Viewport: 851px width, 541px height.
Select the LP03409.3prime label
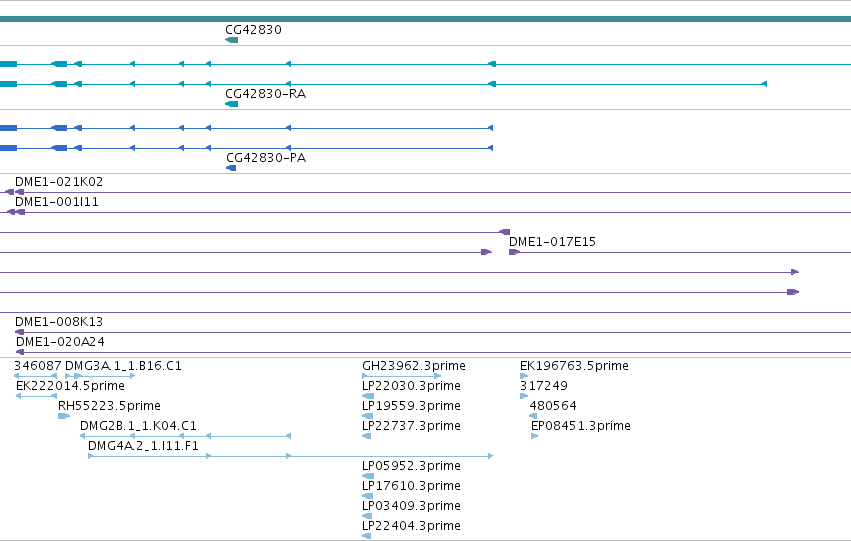pyautogui.click(x=411, y=506)
